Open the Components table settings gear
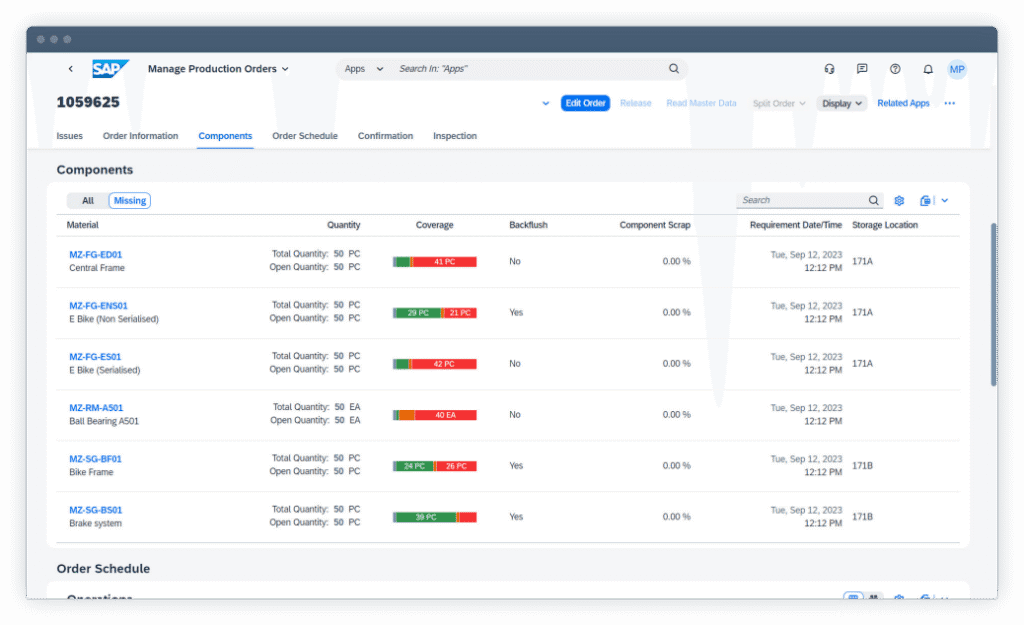1024x625 pixels. click(x=899, y=201)
